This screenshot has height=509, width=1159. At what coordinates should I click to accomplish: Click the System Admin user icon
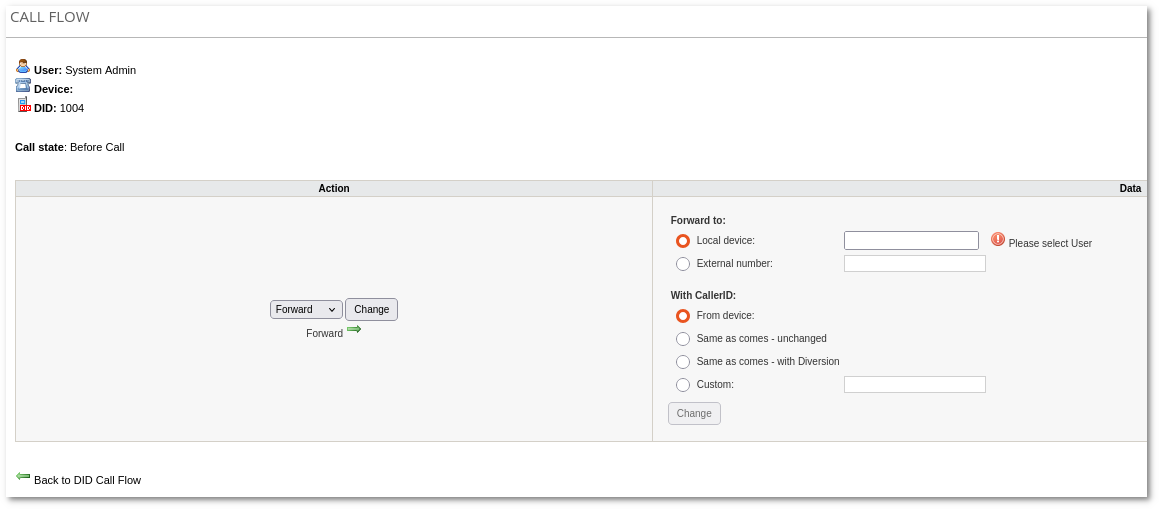tap(22, 66)
